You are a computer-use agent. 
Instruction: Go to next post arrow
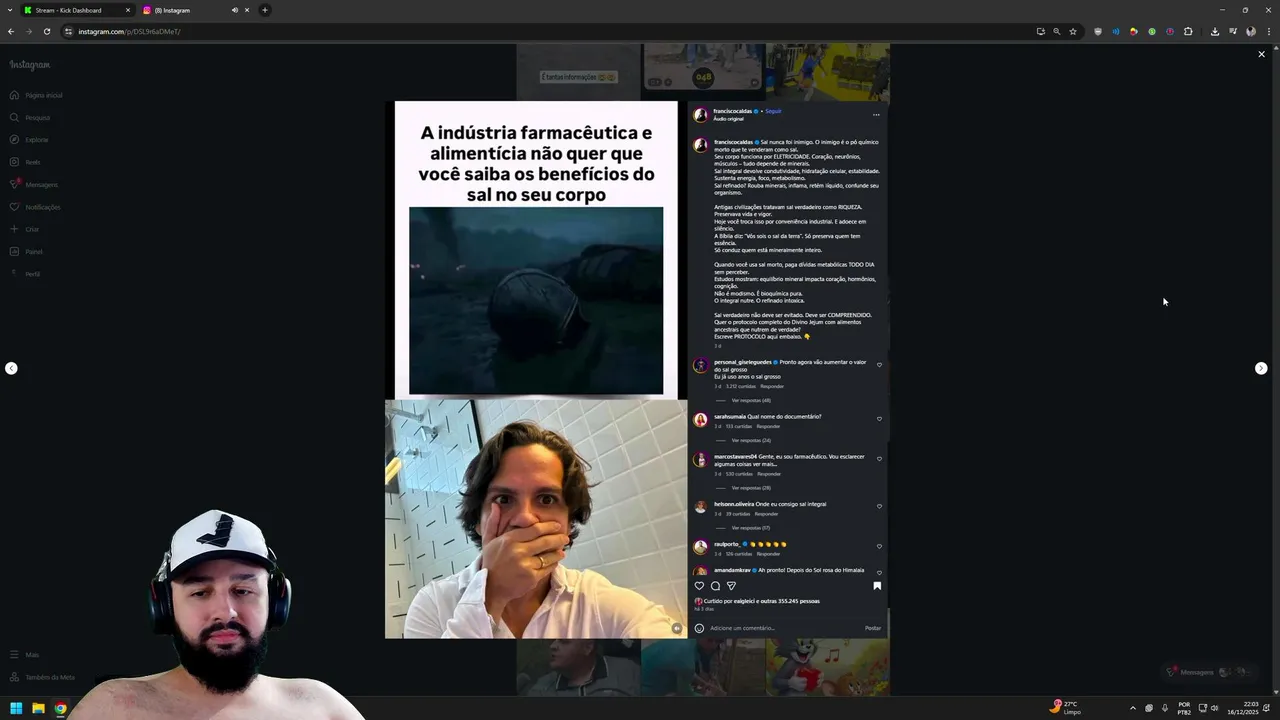pos(1261,368)
